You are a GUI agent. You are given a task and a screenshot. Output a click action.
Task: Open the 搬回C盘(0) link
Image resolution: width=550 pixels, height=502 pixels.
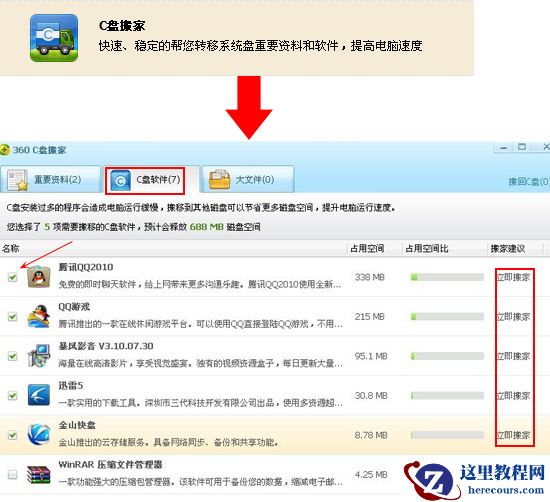coord(529,182)
